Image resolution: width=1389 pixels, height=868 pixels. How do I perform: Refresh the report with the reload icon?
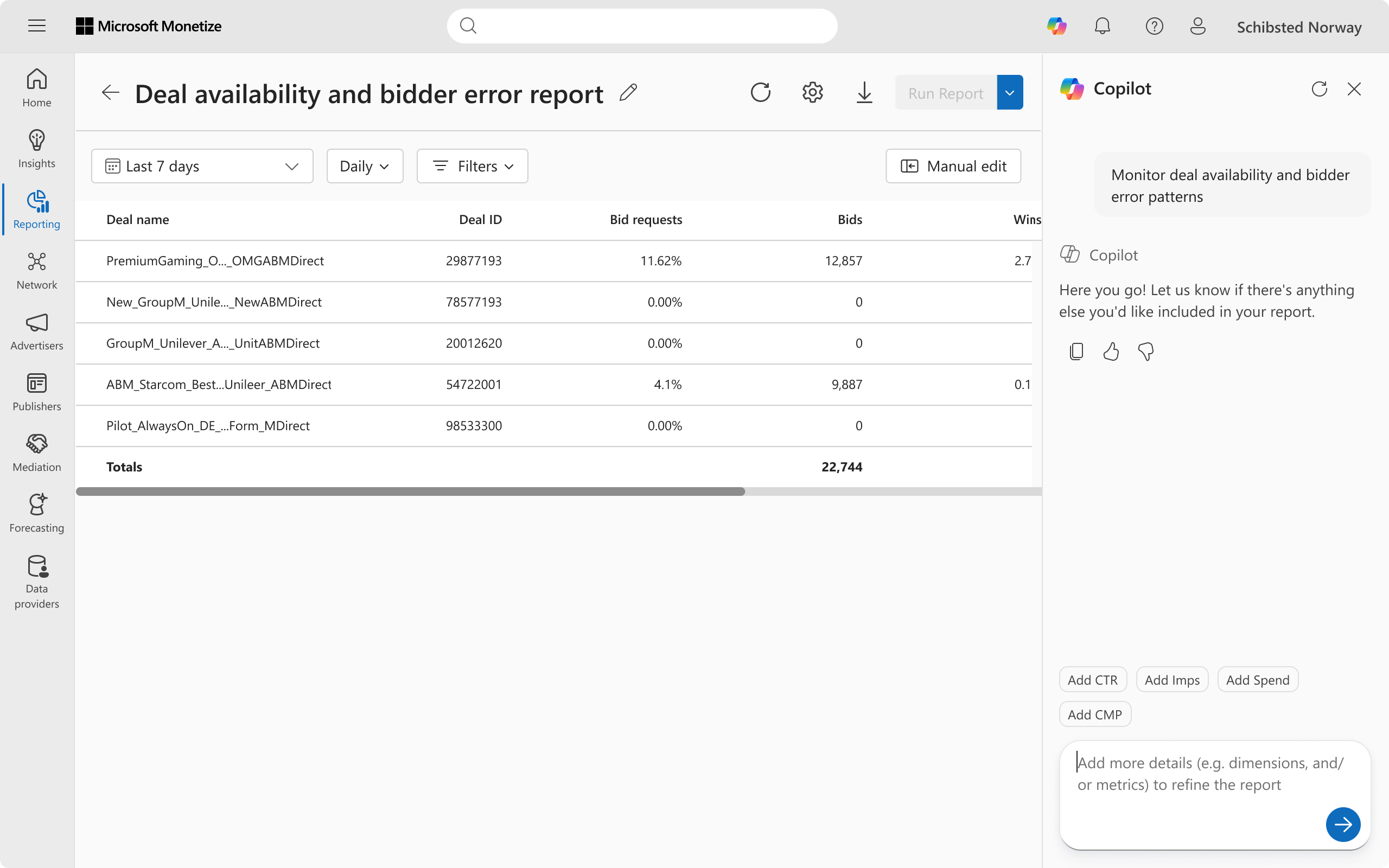[761, 92]
